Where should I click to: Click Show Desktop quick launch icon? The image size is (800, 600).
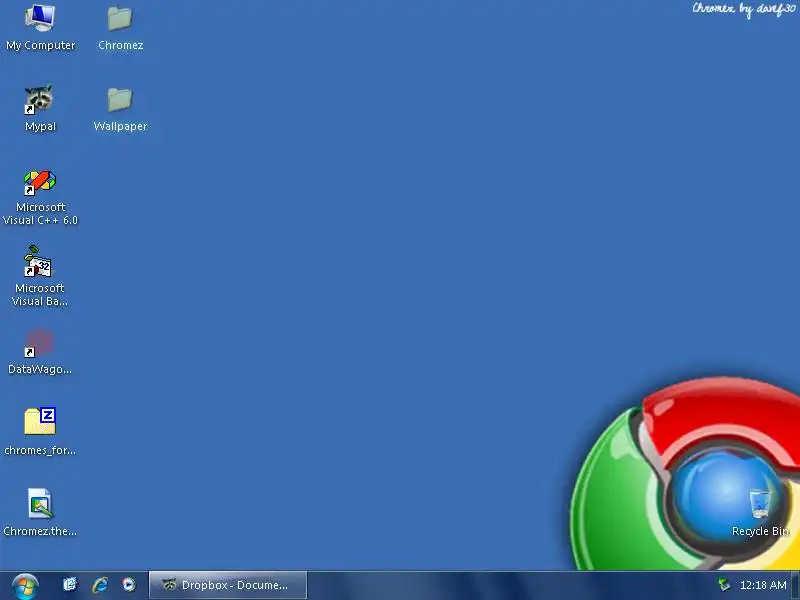point(70,584)
